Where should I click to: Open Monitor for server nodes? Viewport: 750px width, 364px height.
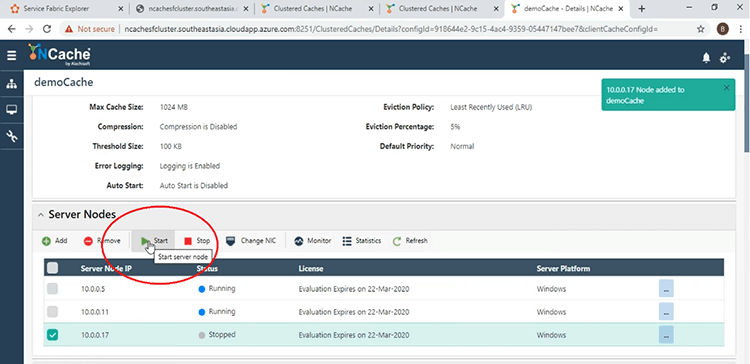click(312, 241)
